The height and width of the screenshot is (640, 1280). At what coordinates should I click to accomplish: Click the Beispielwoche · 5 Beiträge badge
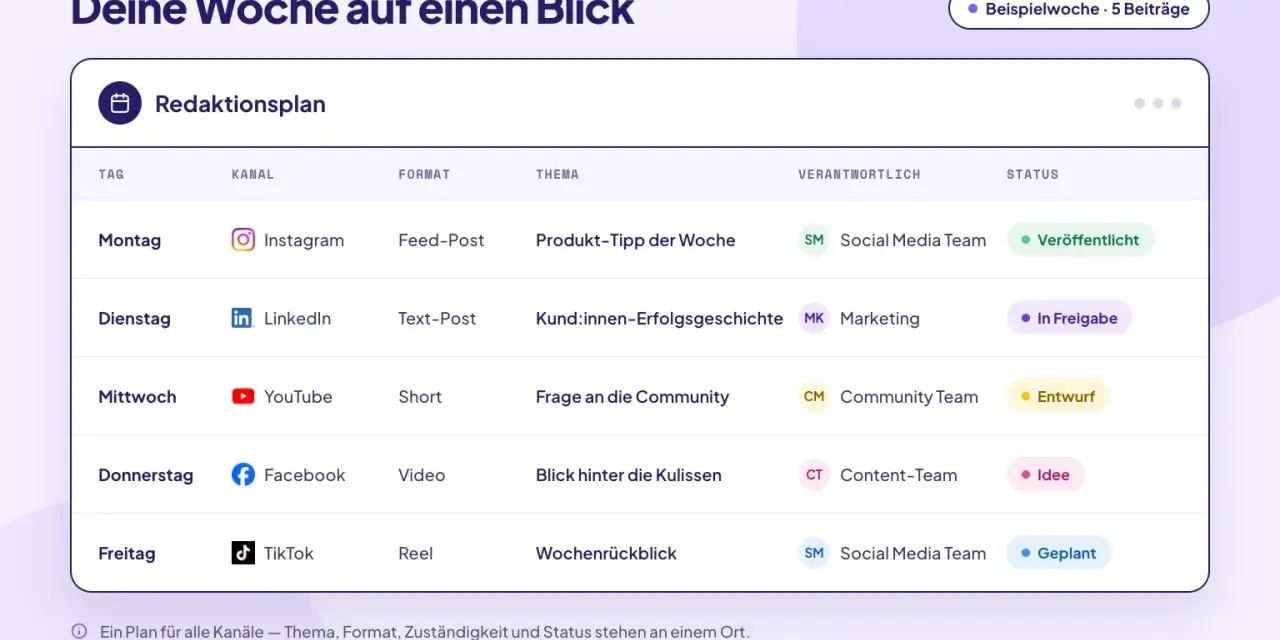click(x=1079, y=9)
